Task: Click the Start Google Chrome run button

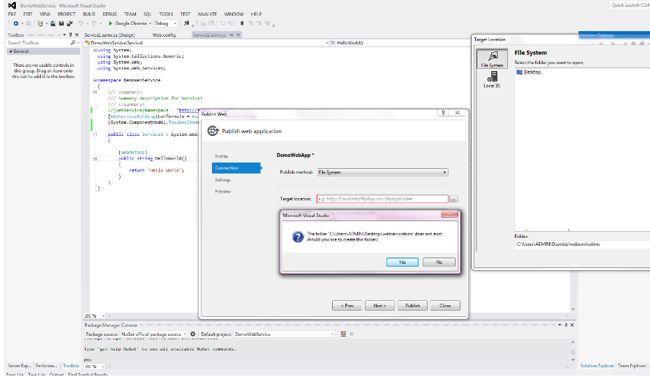Action: click(x=128, y=24)
